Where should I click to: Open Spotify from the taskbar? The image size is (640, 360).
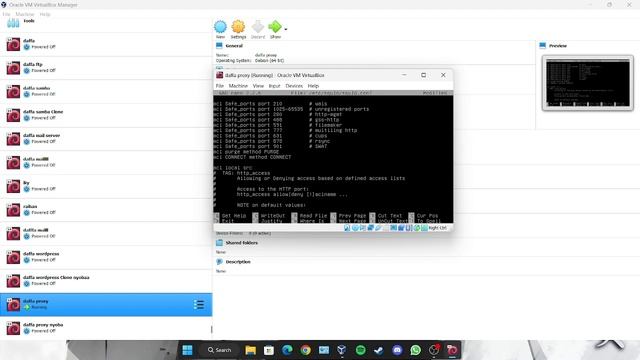pos(360,350)
